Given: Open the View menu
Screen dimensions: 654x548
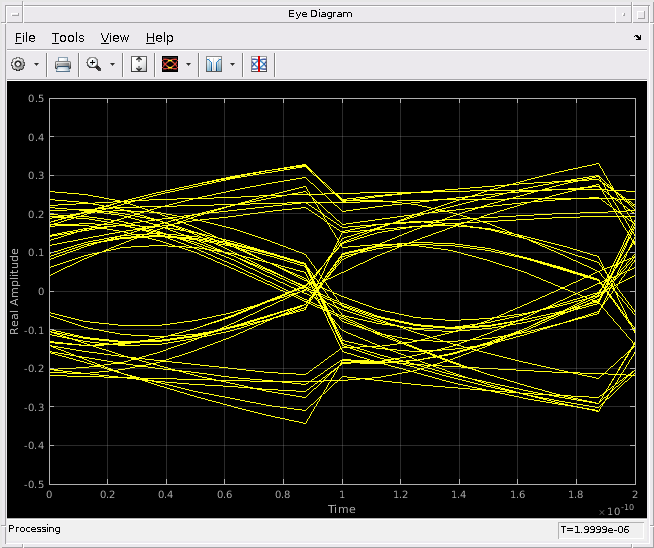Looking at the screenshot, I should [115, 37].
